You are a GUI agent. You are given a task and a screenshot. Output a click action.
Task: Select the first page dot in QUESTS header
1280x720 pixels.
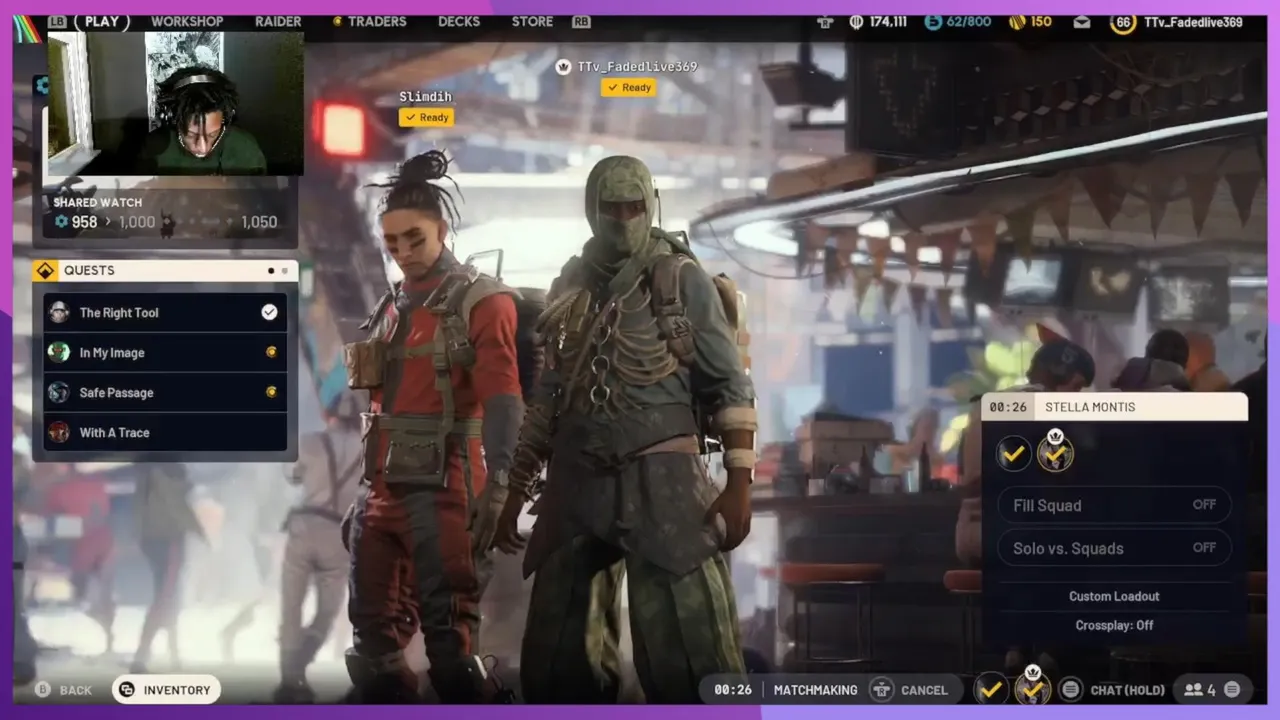point(271,270)
